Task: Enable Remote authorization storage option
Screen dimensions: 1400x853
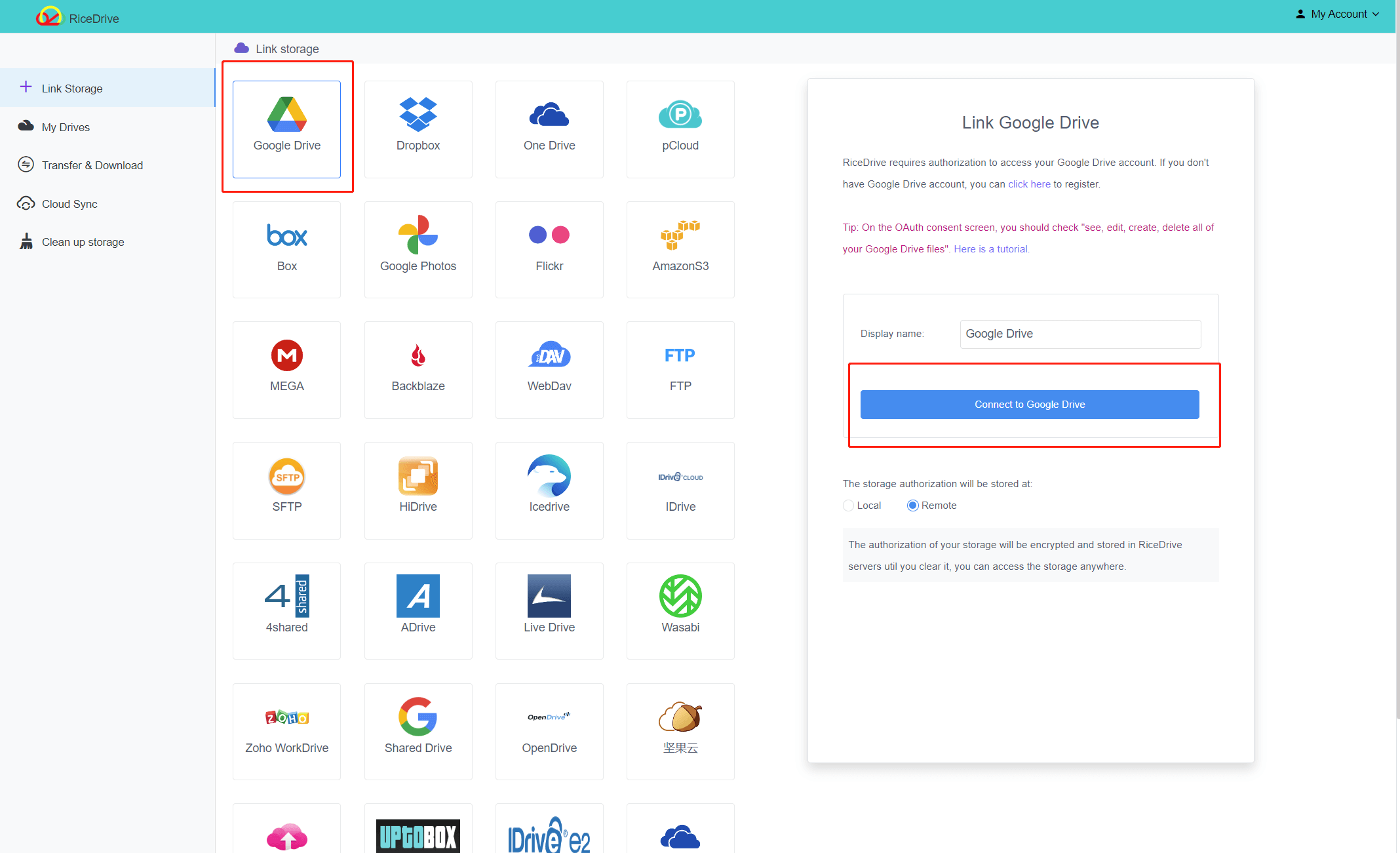Action: (x=910, y=505)
